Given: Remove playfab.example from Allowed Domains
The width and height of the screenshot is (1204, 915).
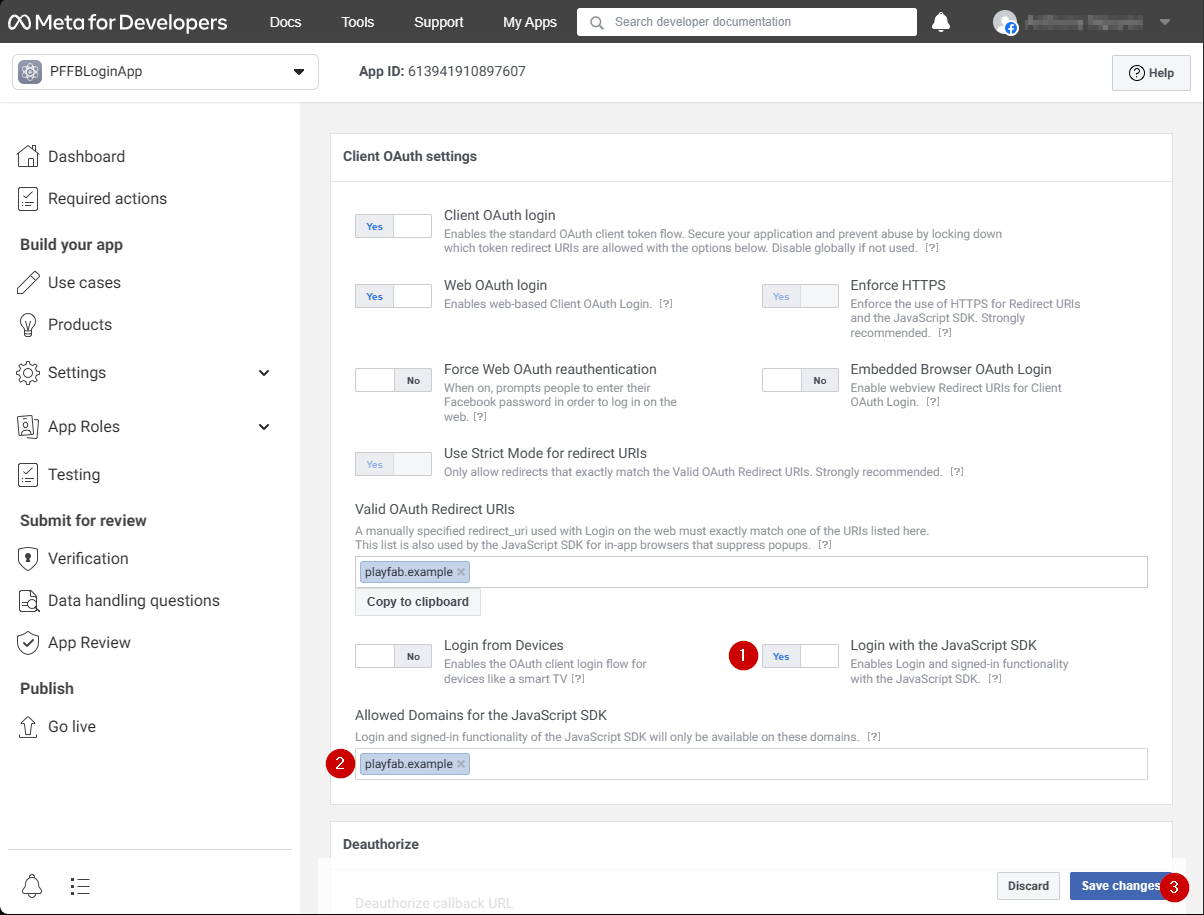Looking at the screenshot, I should coord(461,763).
